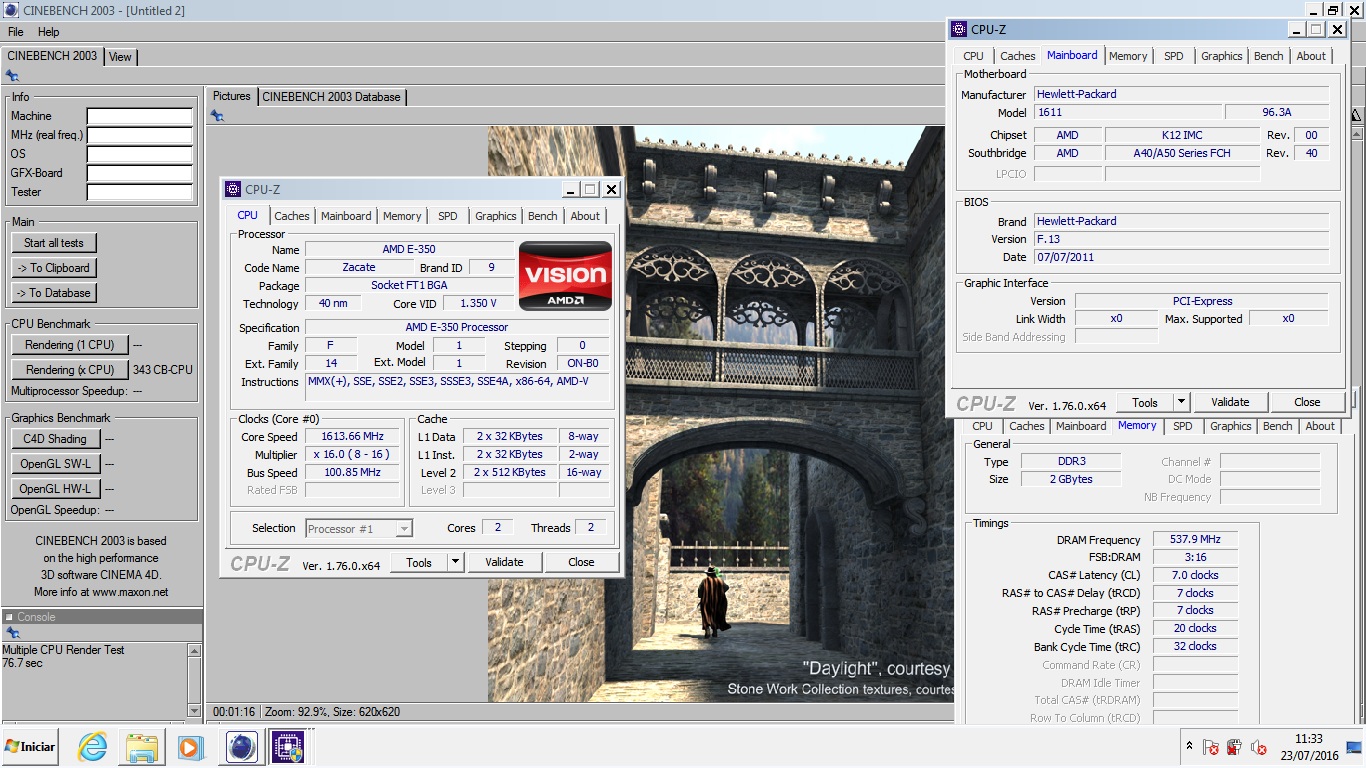The height and width of the screenshot is (768, 1366).
Task: Open Caches tab in front CPU-Z window
Action: [292, 216]
